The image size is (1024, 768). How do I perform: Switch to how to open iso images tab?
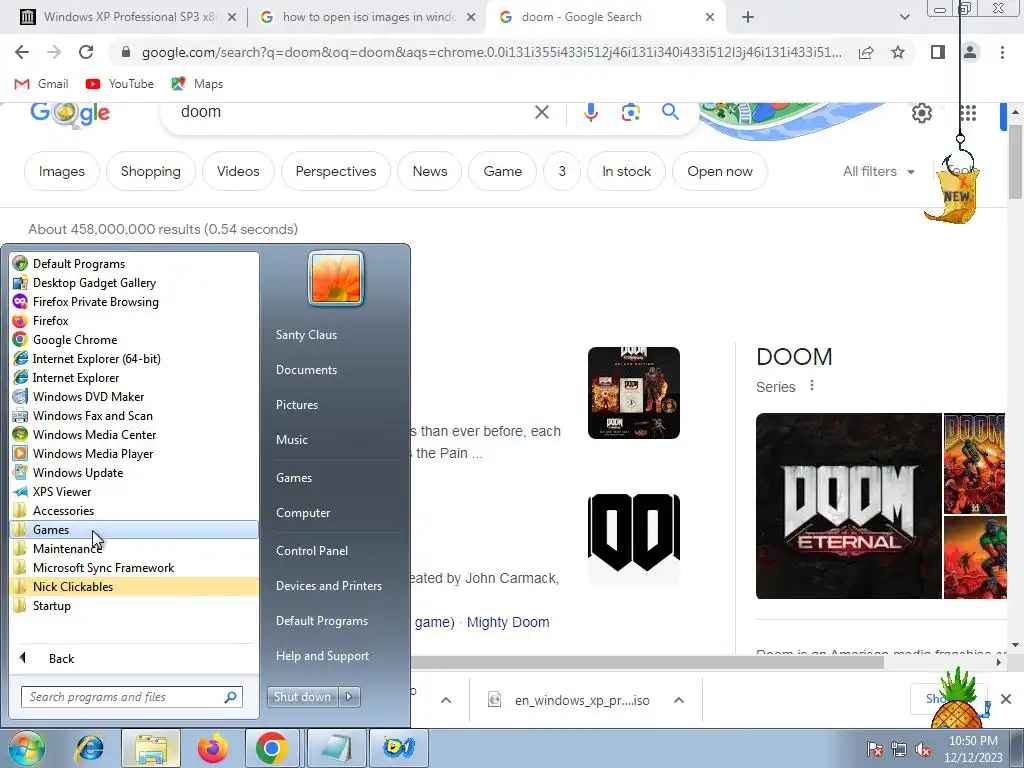pyautogui.click(x=369, y=17)
